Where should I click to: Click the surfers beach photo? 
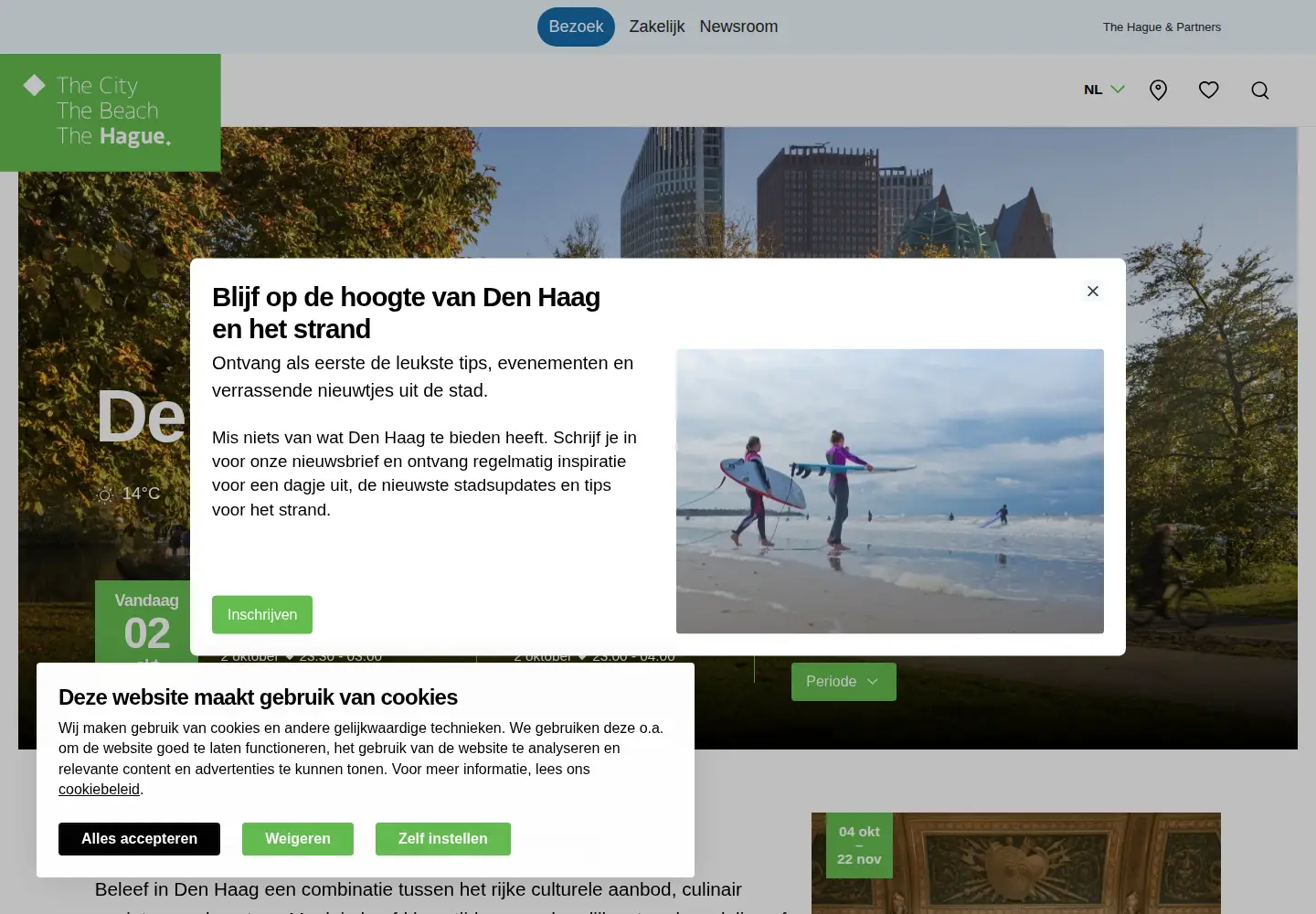click(890, 491)
